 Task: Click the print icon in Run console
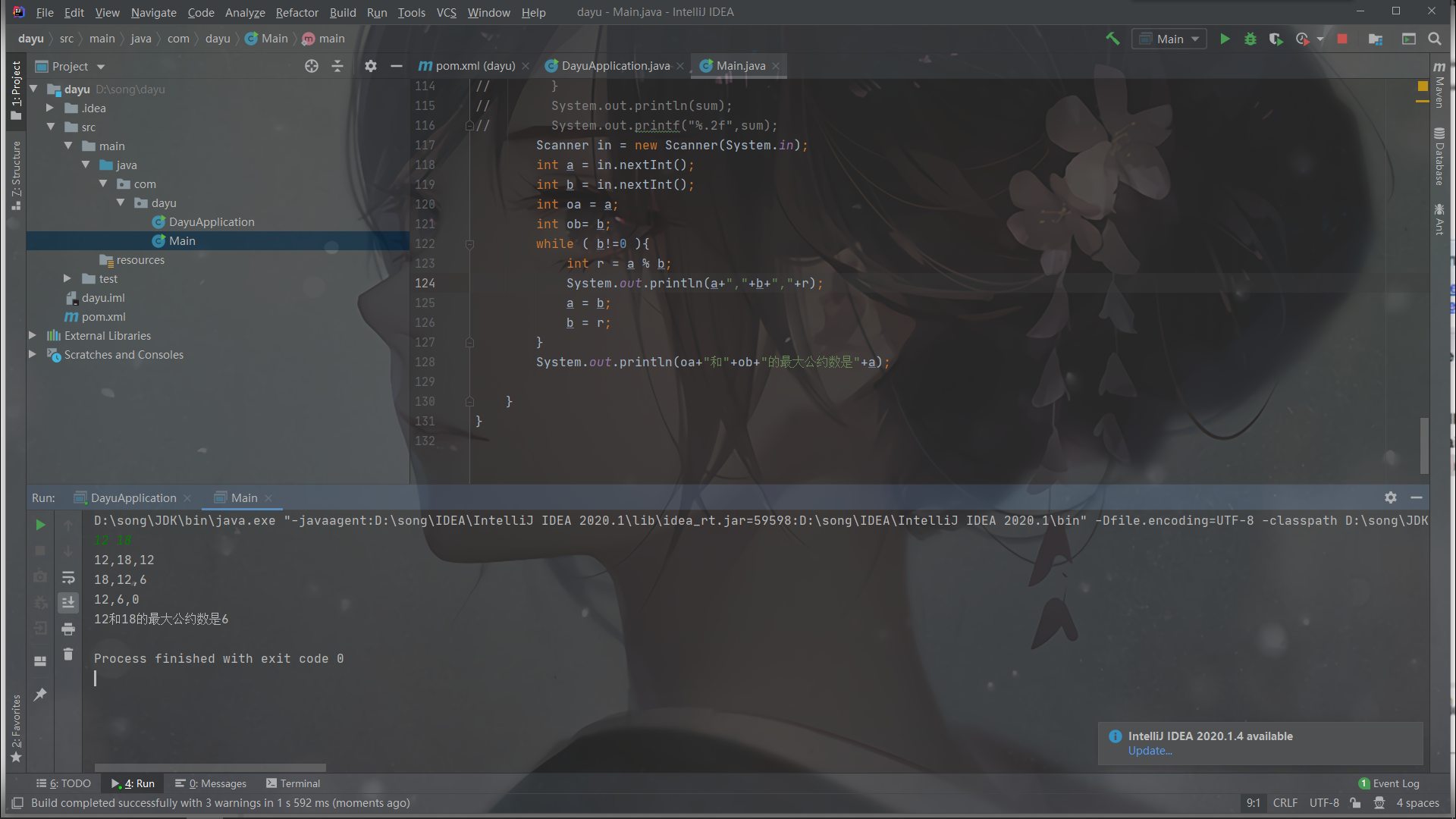point(68,629)
